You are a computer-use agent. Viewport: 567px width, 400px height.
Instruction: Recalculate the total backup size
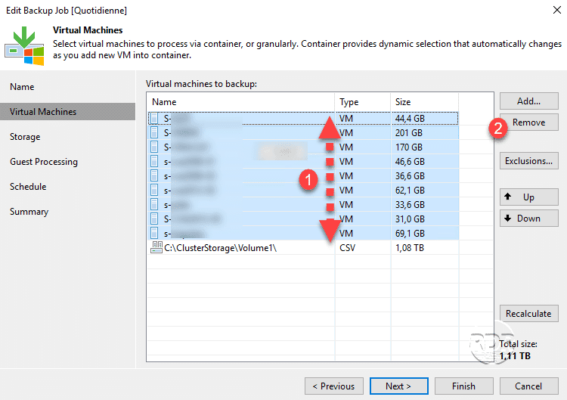point(529,313)
